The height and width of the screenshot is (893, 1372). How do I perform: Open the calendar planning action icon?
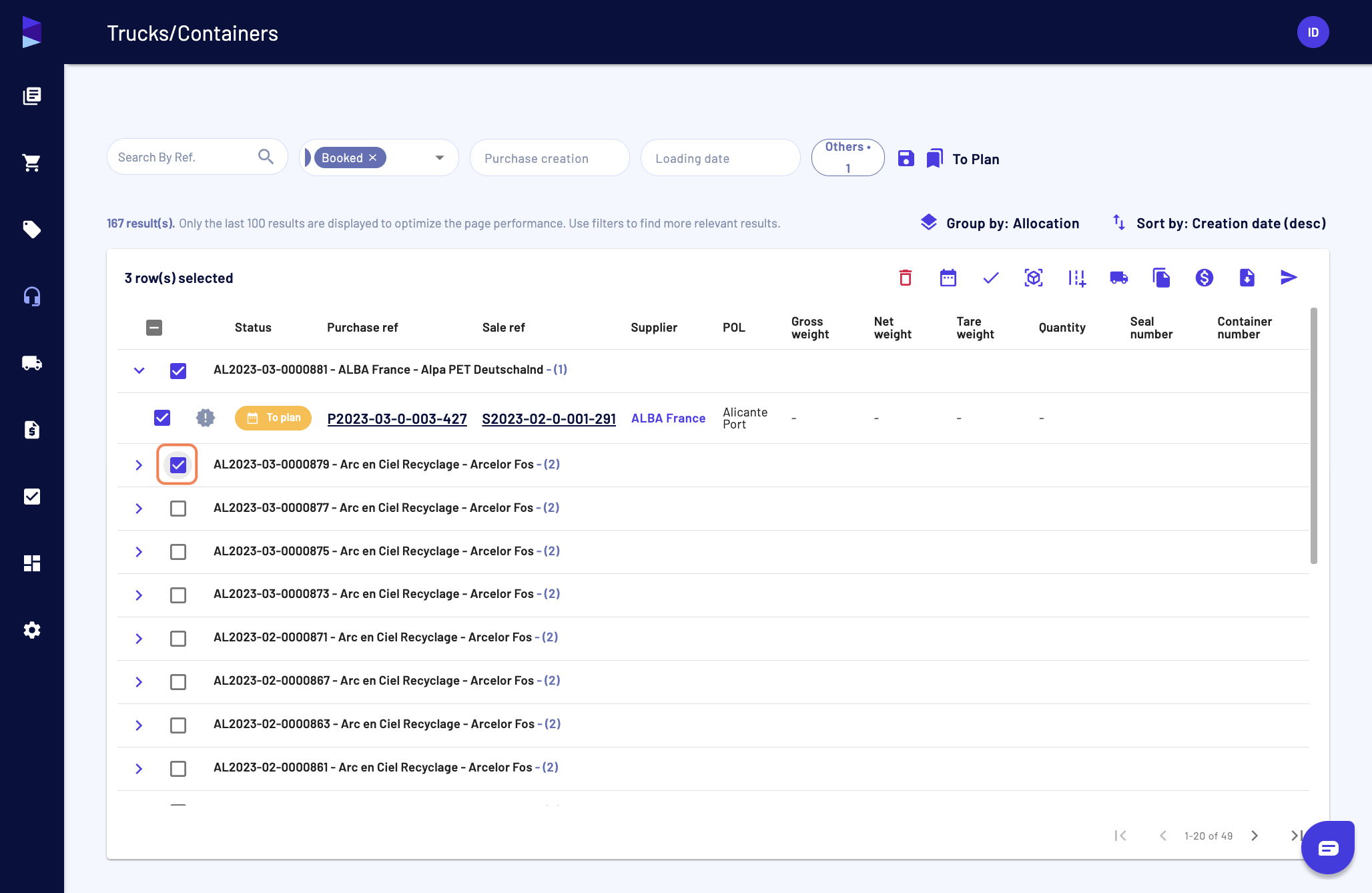pos(948,278)
